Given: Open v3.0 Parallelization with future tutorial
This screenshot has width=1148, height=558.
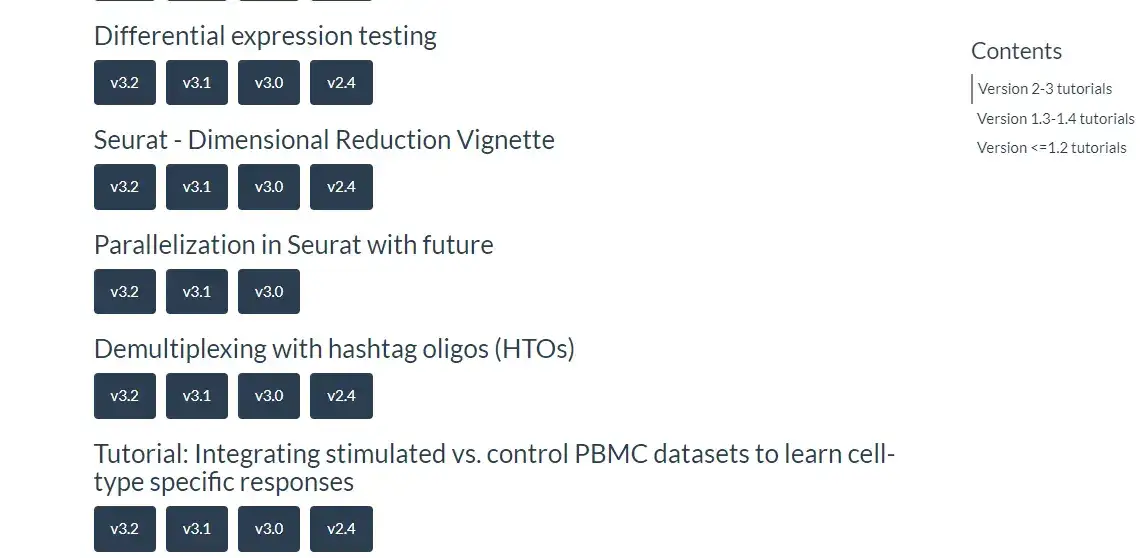Looking at the screenshot, I should [x=269, y=292].
